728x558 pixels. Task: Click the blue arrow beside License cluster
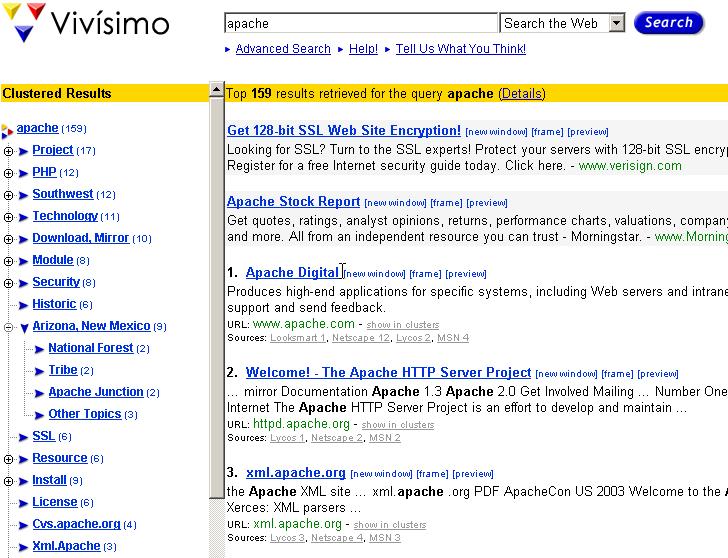[x=24, y=503]
